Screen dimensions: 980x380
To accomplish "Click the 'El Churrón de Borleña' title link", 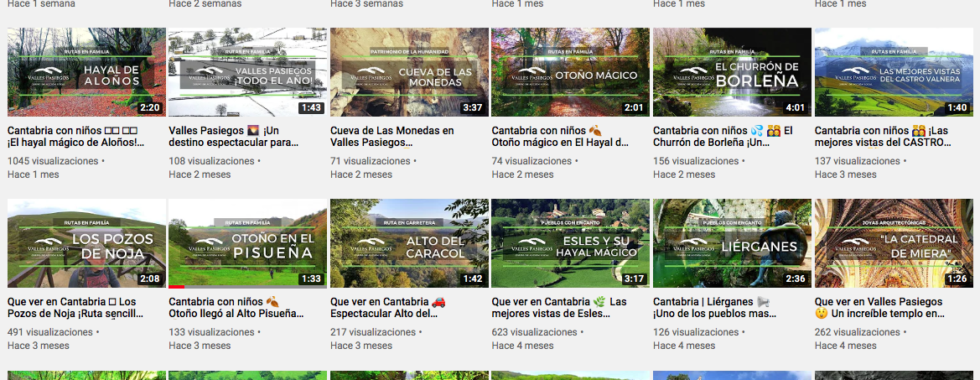I will [x=723, y=137].
